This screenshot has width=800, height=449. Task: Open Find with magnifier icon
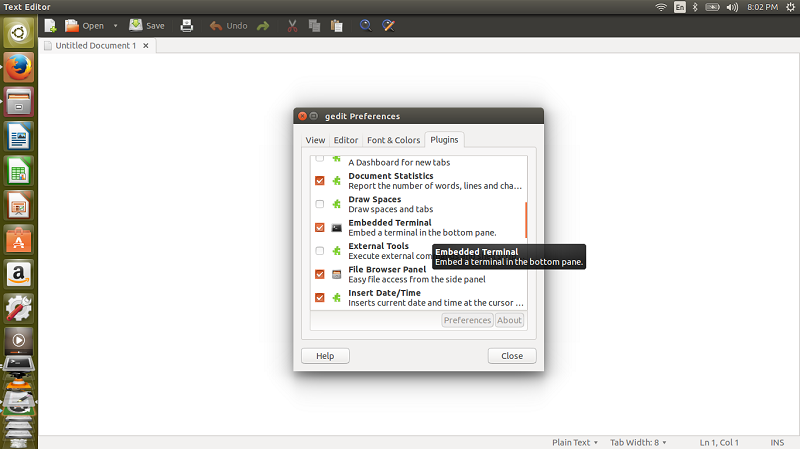tap(365, 26)
